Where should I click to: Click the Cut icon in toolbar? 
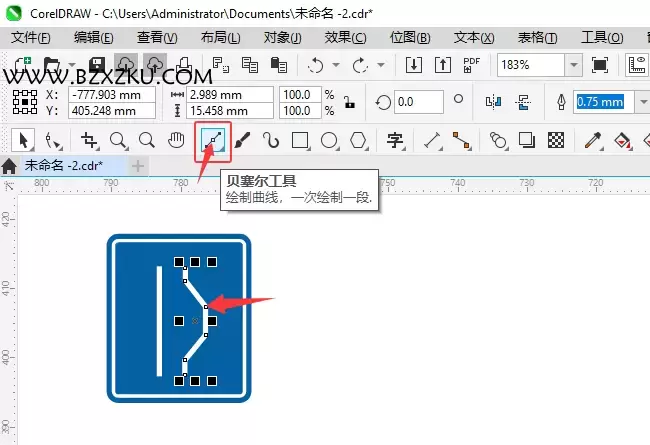click(x=221, y=65)
